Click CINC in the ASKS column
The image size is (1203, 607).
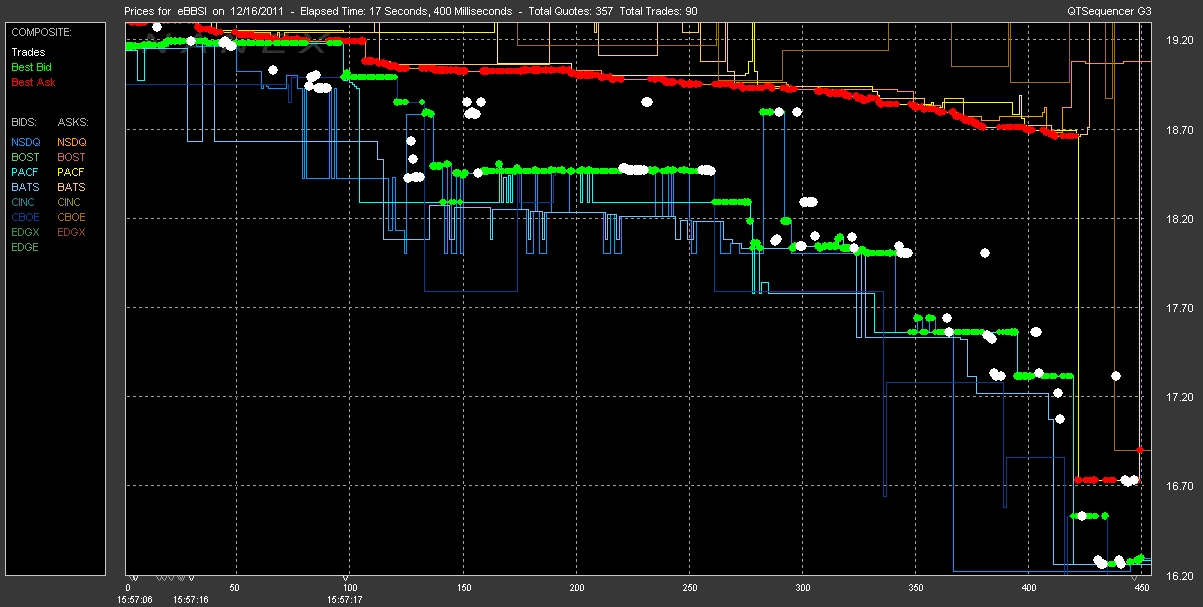pos(72,202)
